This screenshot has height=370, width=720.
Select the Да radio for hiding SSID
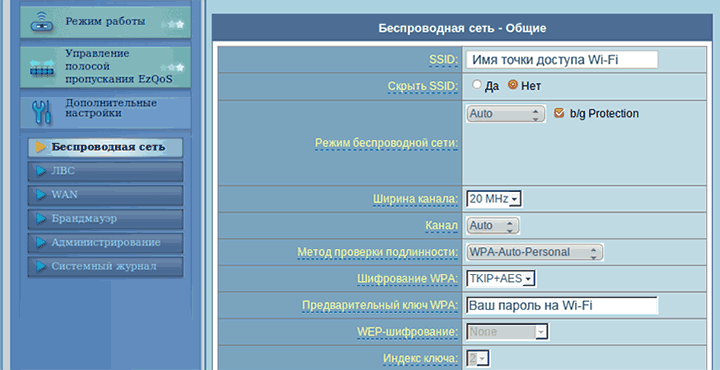[477, 84]
